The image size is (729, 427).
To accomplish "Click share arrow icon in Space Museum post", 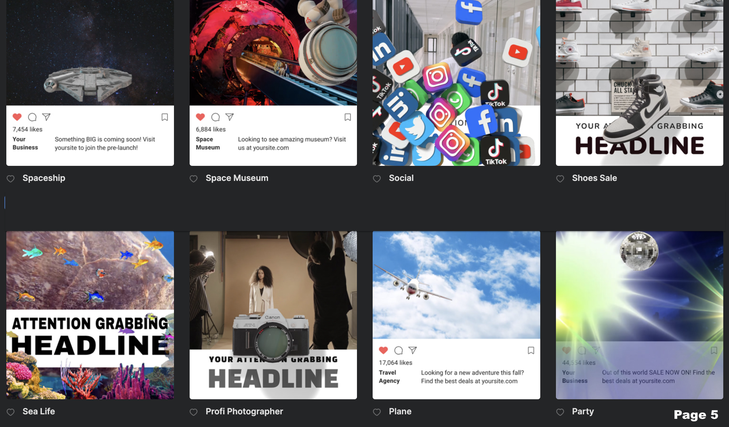I will click(229, 117).
